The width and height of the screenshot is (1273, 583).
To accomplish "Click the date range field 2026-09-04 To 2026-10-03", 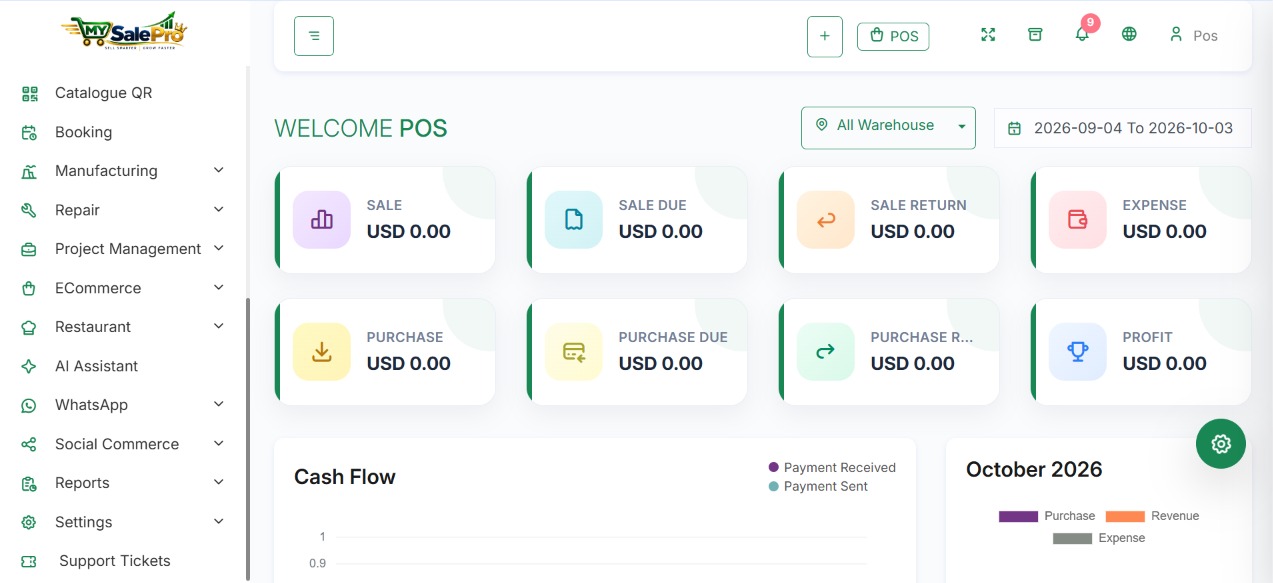I will coord(1122,128).
